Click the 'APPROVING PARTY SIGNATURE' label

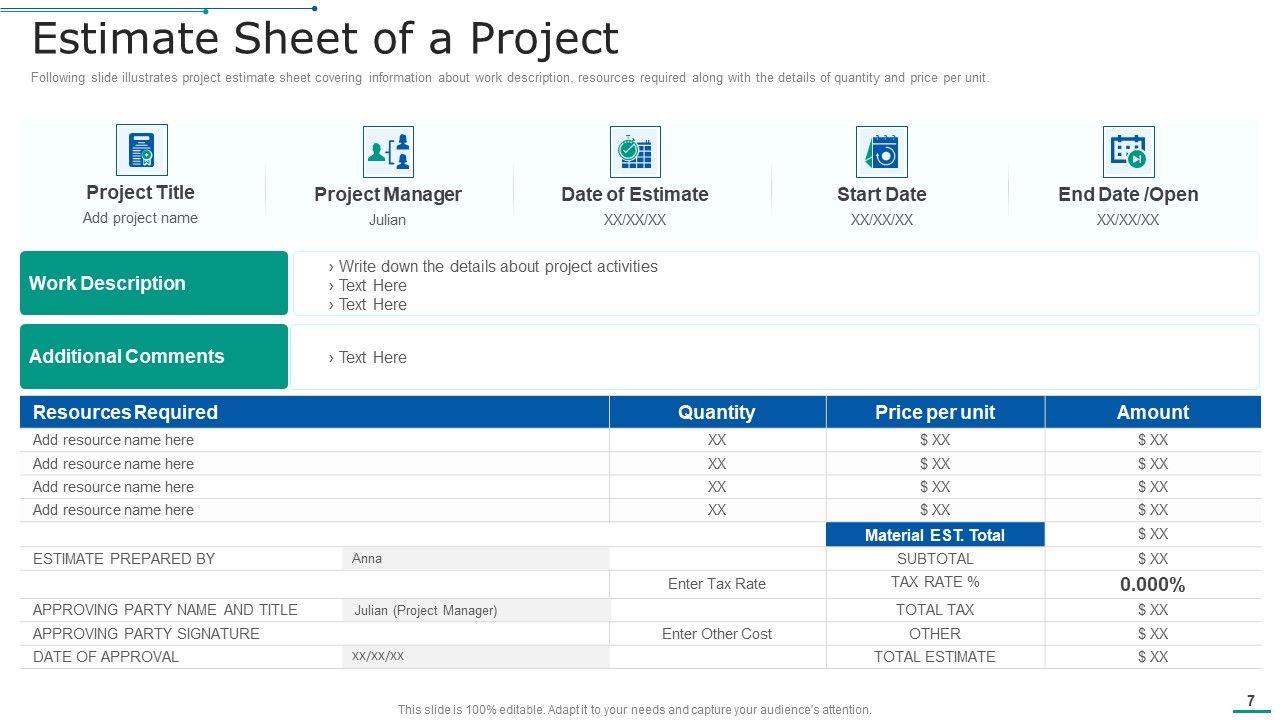146,634
